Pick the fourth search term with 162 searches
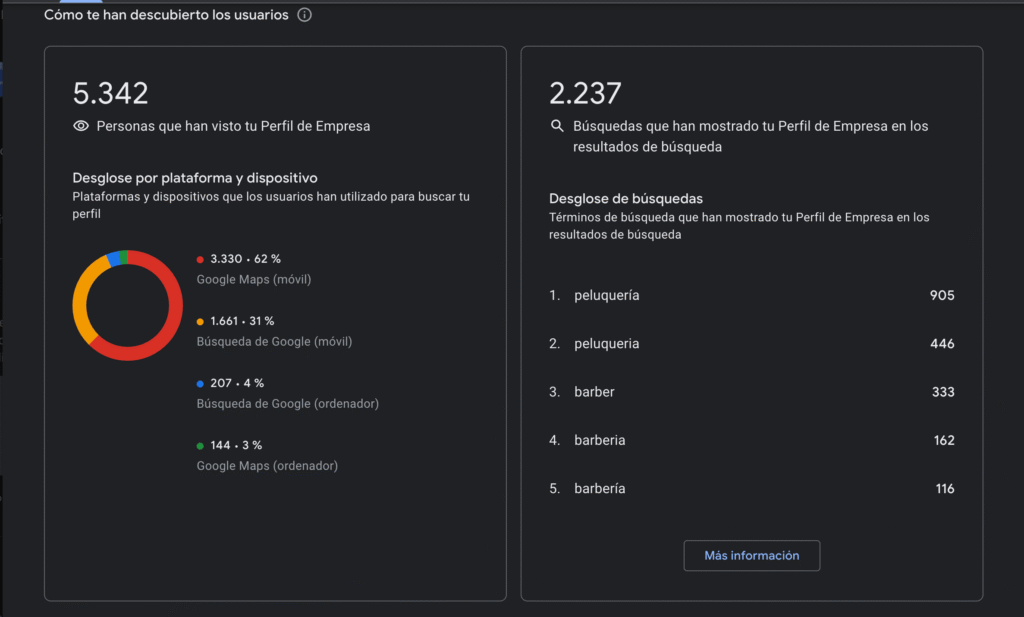Screen dimensions: 1024x617 coord(600,440)
